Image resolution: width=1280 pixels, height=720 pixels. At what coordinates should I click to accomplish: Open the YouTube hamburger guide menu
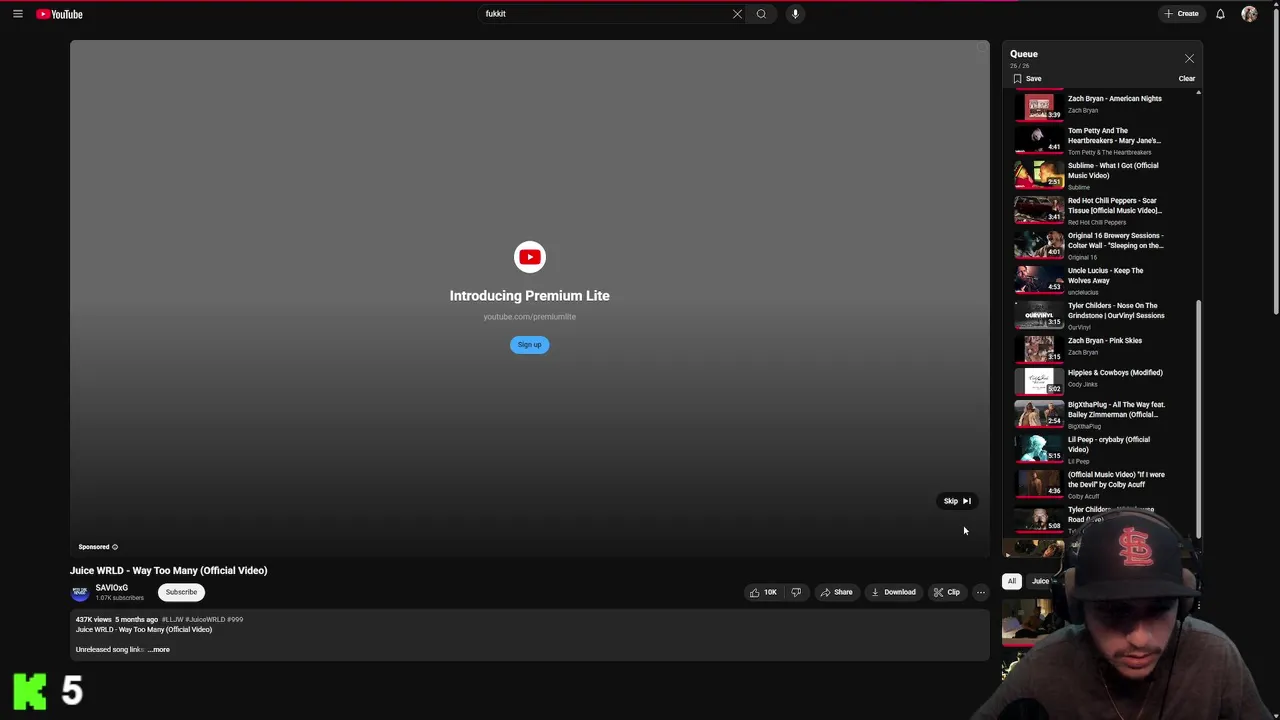click(x=18, y=14)
